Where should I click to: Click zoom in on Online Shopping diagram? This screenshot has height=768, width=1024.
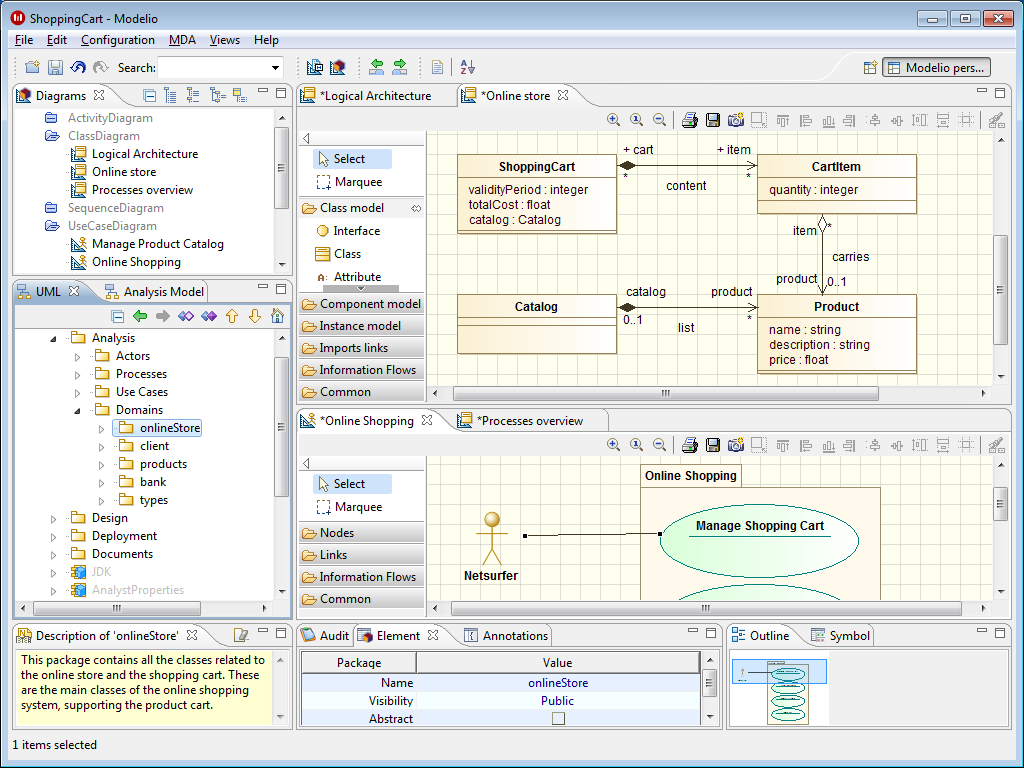tap(613, 445)
